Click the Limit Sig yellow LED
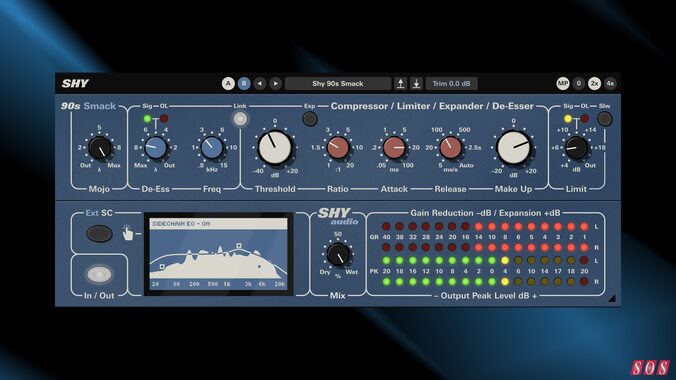 point(568,119)
